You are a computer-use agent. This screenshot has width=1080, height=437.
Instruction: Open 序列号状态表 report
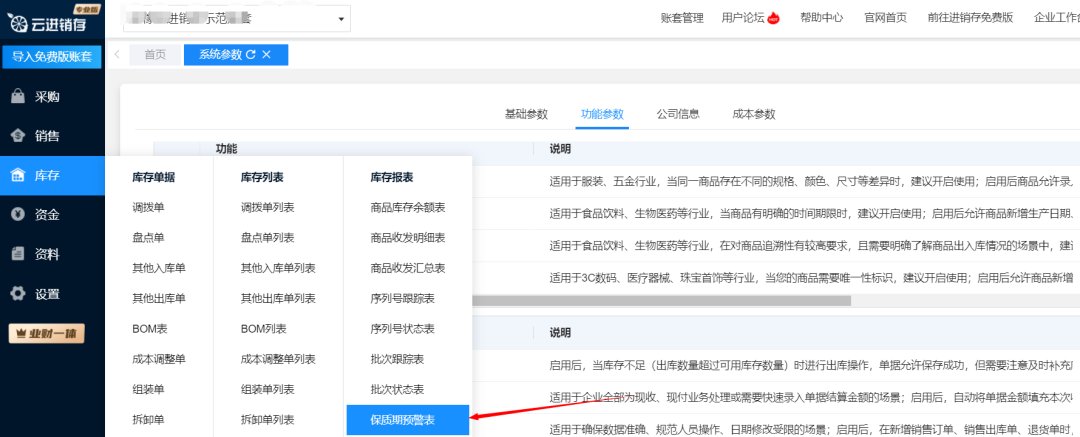tap(402, 329)
